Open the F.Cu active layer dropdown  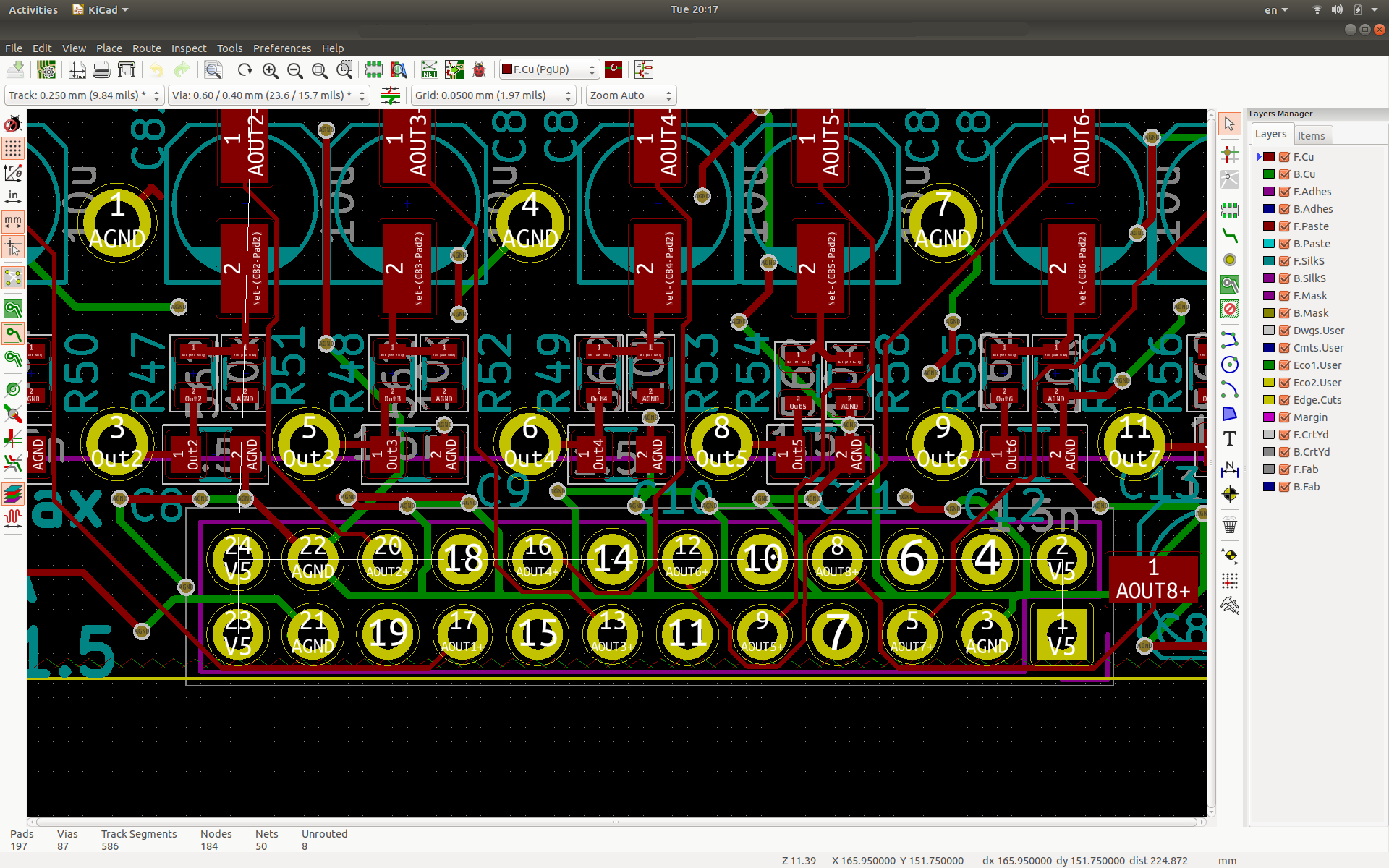click(550, 69)
